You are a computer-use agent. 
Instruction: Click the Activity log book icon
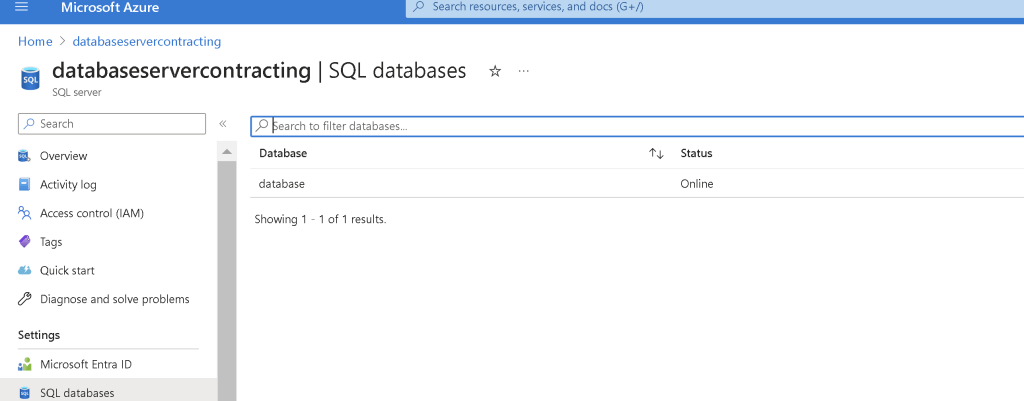tap(24, 184)
